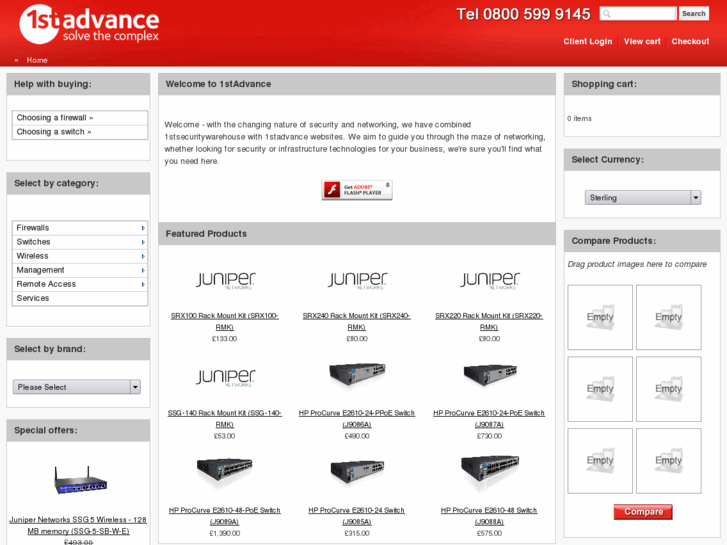Click the £1,390.00 price text
This screenshot has height=545, width=727.
click(x=224, y=534)
